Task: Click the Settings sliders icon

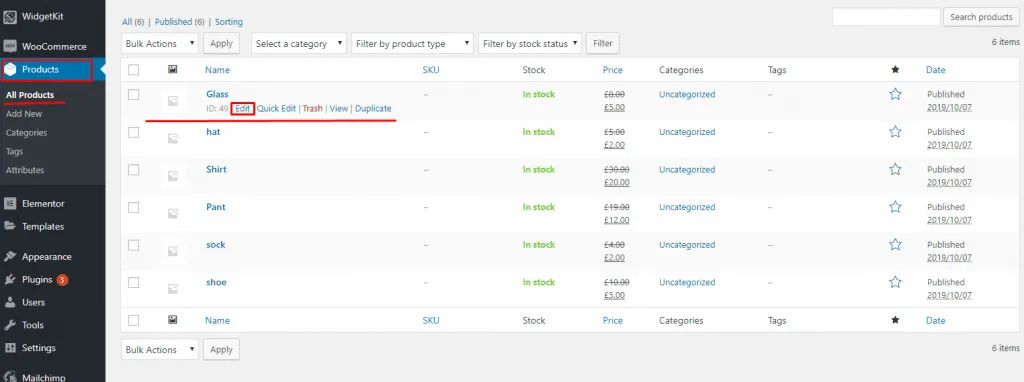Action: 10,347
